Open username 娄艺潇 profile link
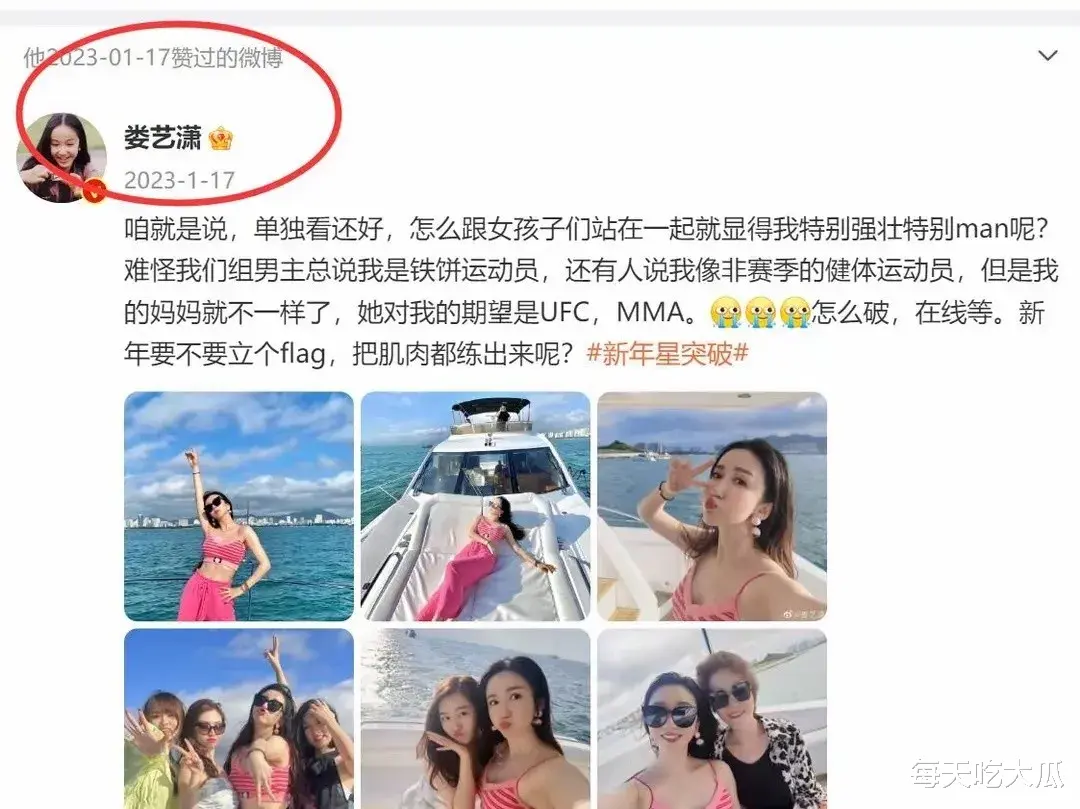 pos(163,138)
